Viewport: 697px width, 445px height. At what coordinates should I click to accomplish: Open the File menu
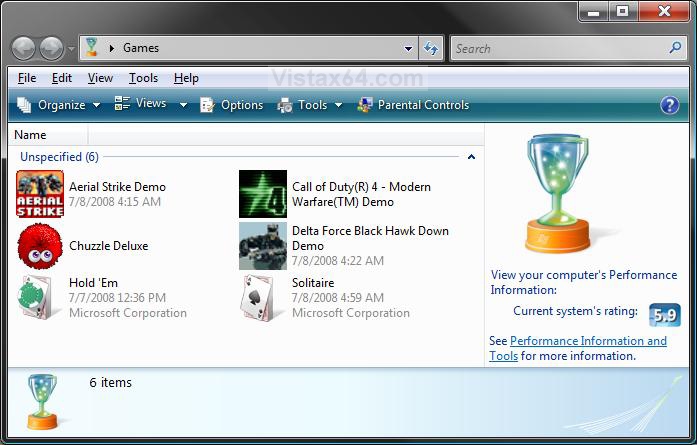(x=27, y=78)
